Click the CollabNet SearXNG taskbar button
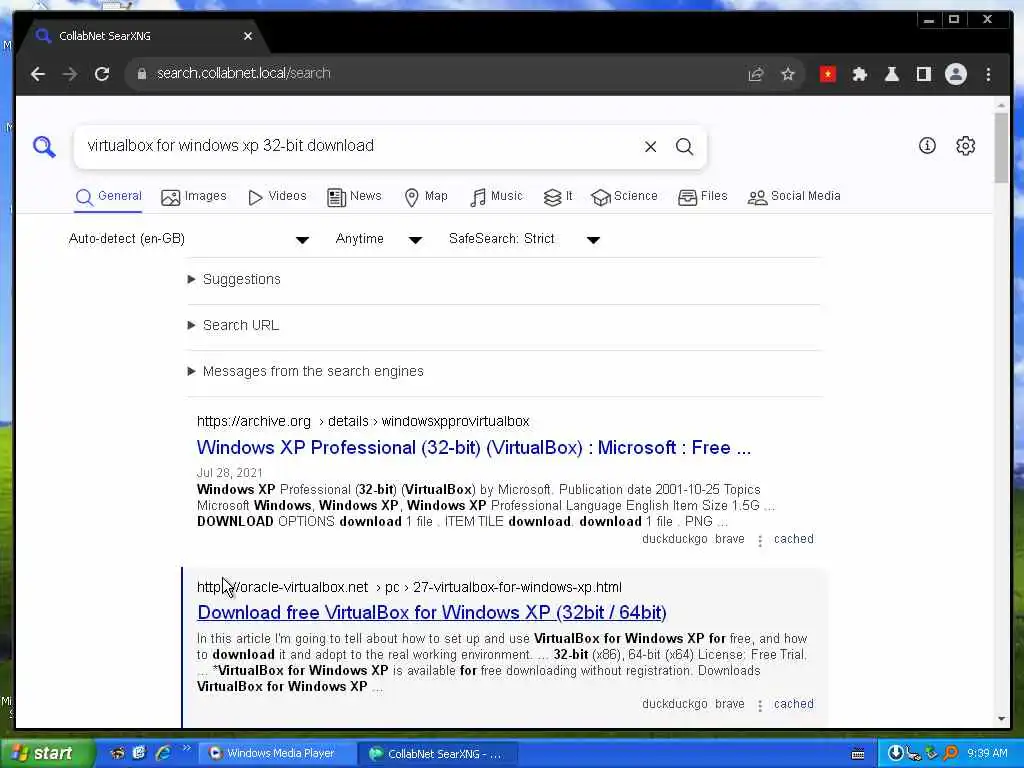The image size is (1024, 768). 438,754
